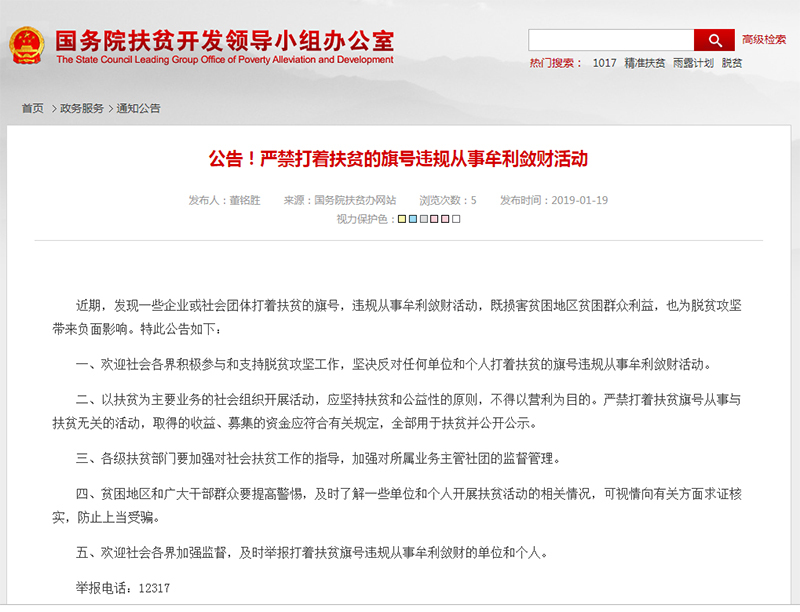The image size is (800, 612).
Task: Select hot search term 雨露计划
Action: (x=693, y=63)
